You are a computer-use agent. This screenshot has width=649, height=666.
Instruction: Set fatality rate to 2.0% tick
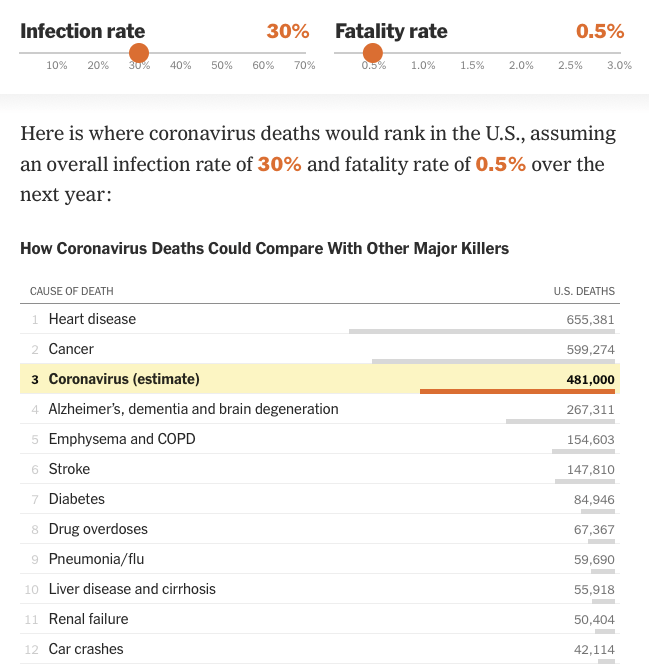521,53
